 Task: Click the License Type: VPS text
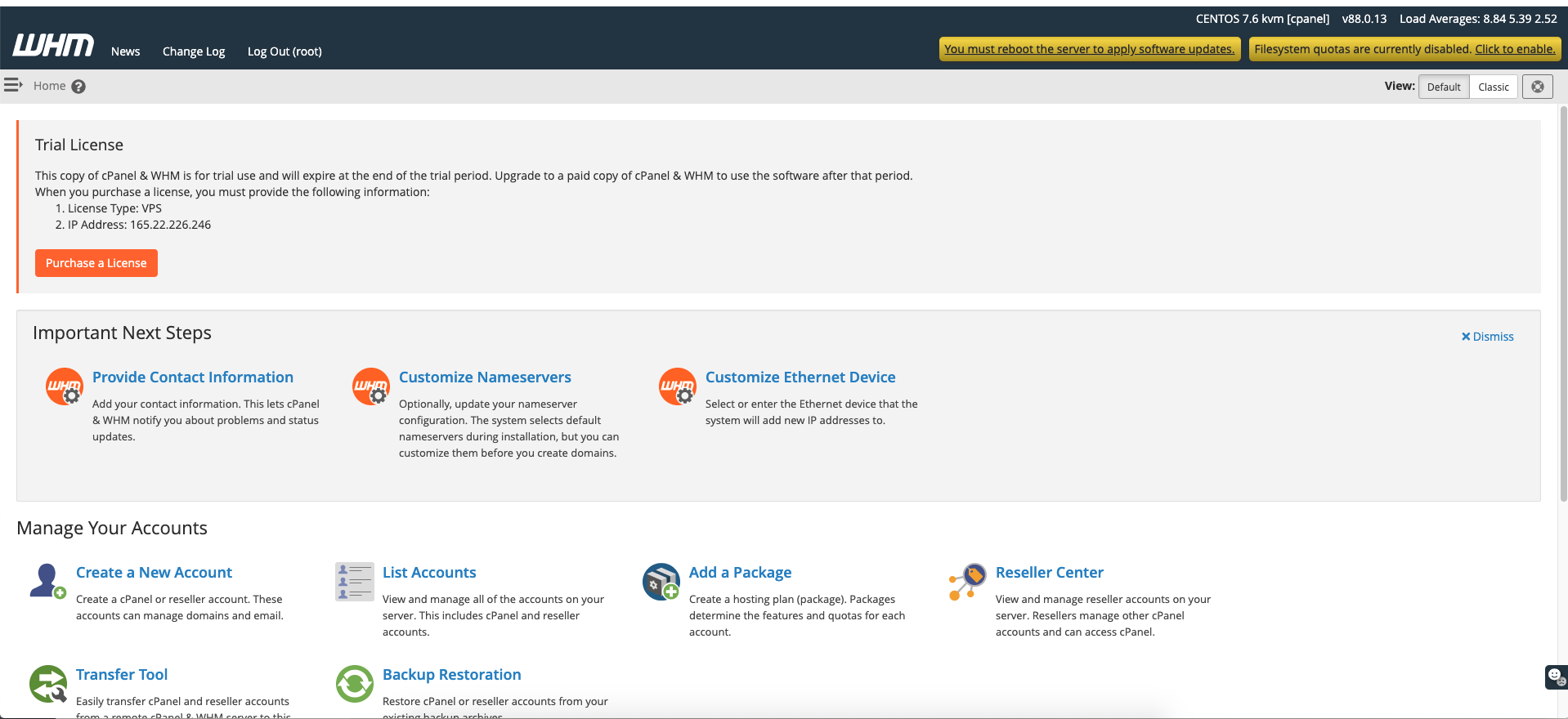tap(114, 208)
